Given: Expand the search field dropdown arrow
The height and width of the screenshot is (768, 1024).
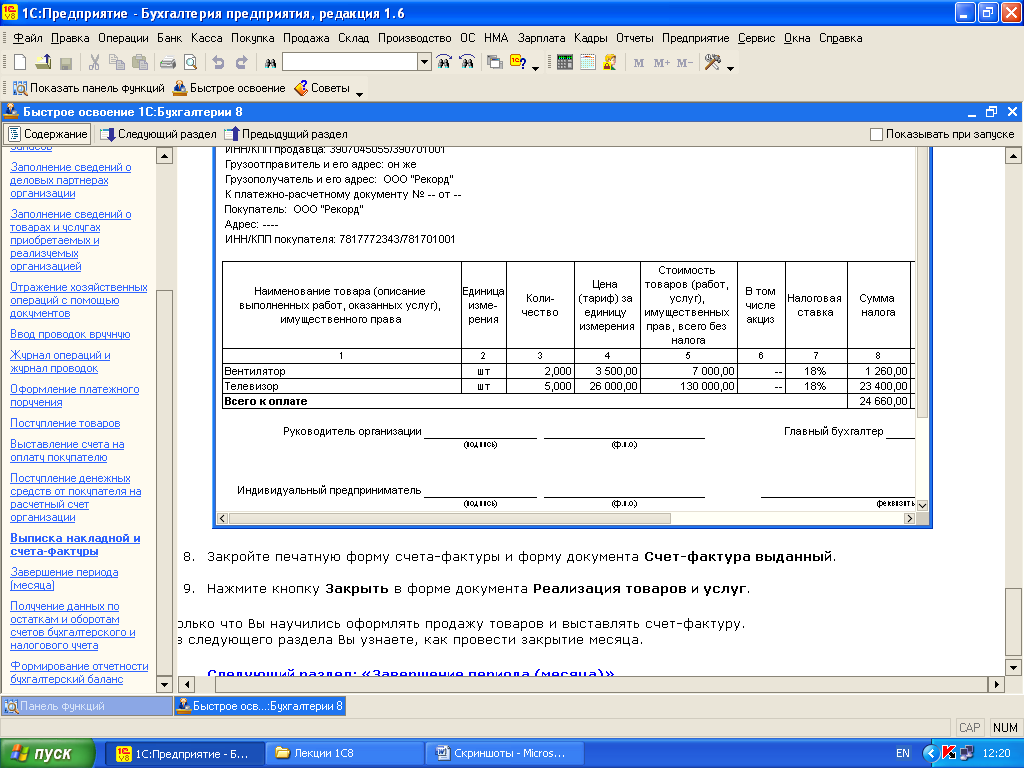Looking at the screenshot, I should [x=424, y=62].
